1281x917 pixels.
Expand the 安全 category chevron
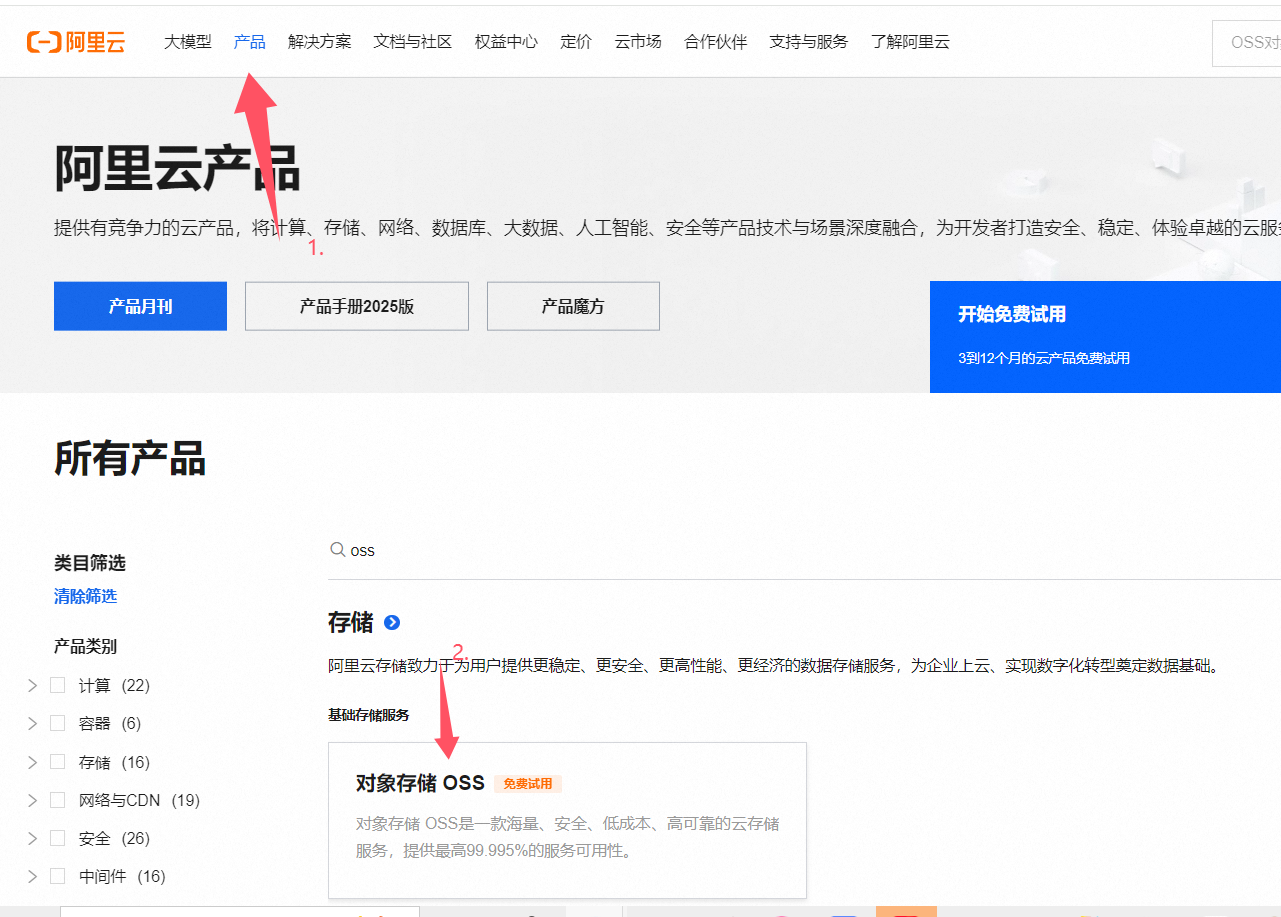coord(32,838)
